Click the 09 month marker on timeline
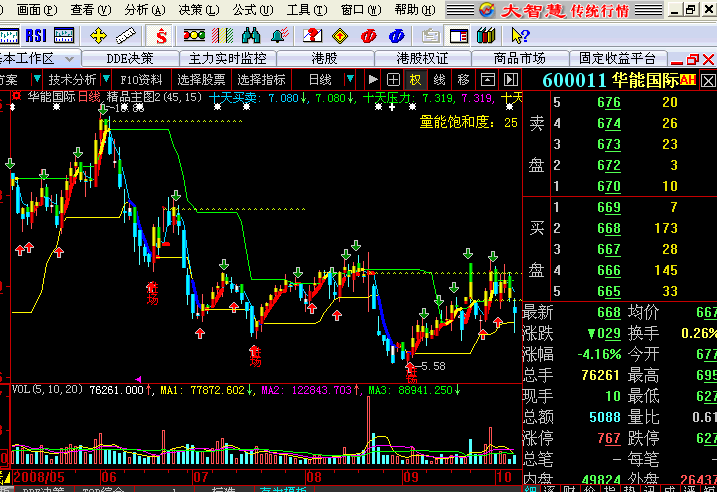 tap(411, 477)
